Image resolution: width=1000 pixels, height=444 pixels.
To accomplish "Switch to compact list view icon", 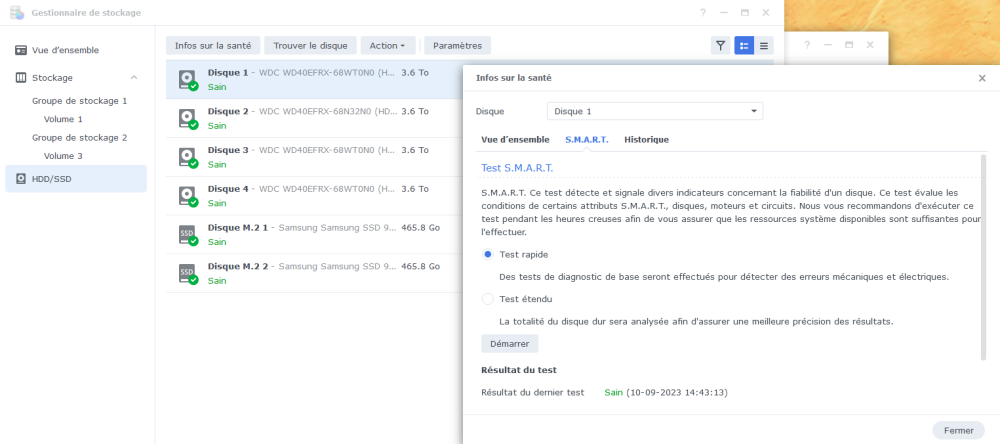I will pyautogui.click(x=765, y=46).
